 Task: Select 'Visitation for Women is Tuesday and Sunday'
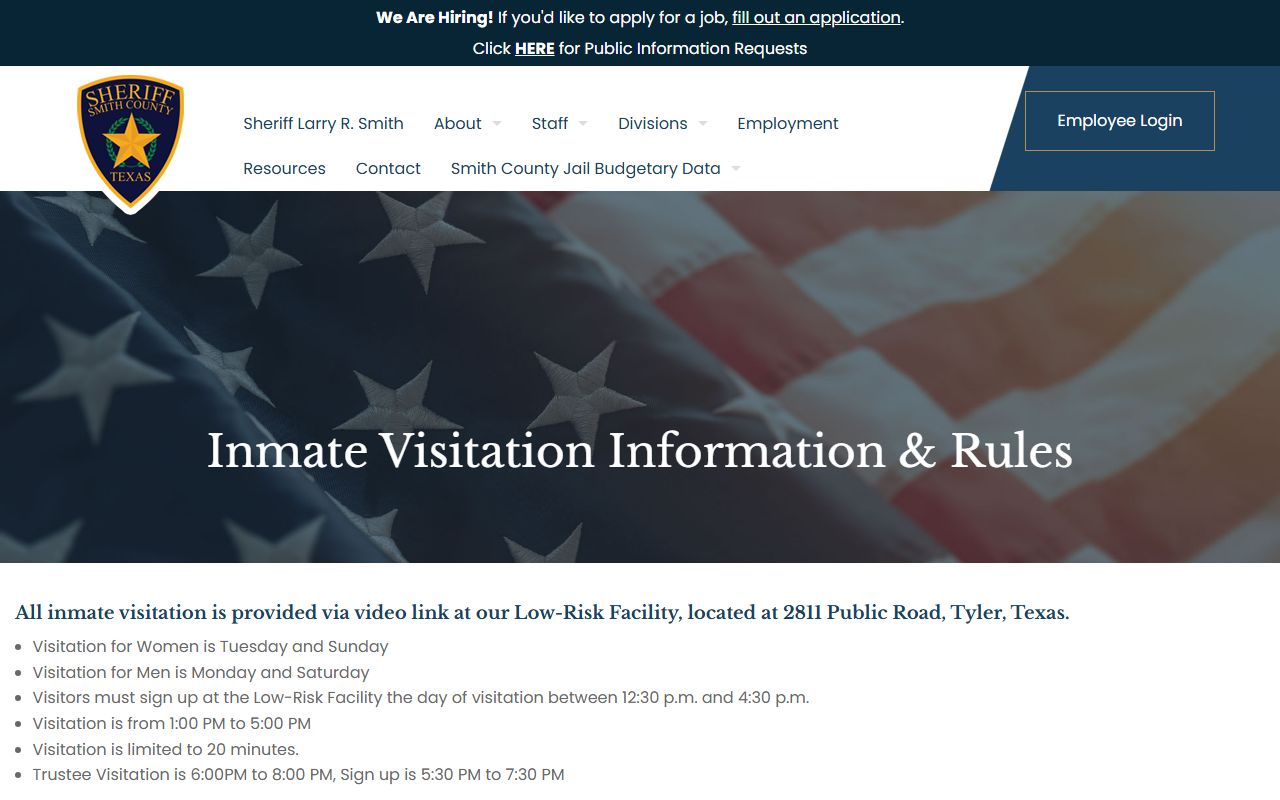210,647
